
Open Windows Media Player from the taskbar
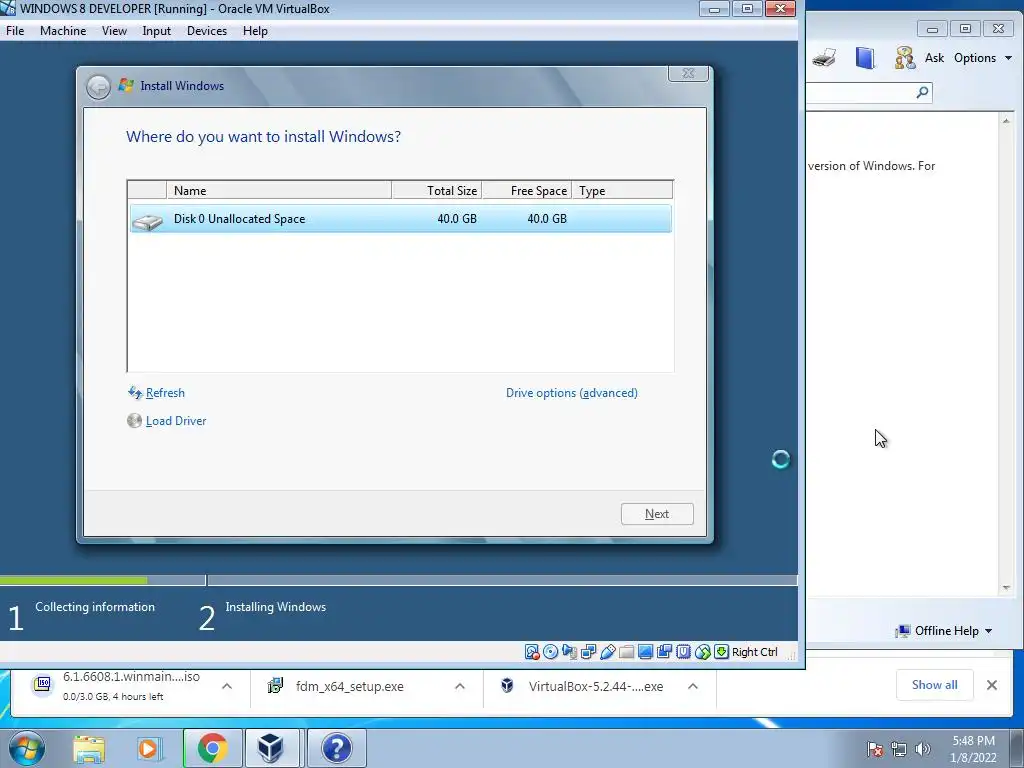point(149,748)
